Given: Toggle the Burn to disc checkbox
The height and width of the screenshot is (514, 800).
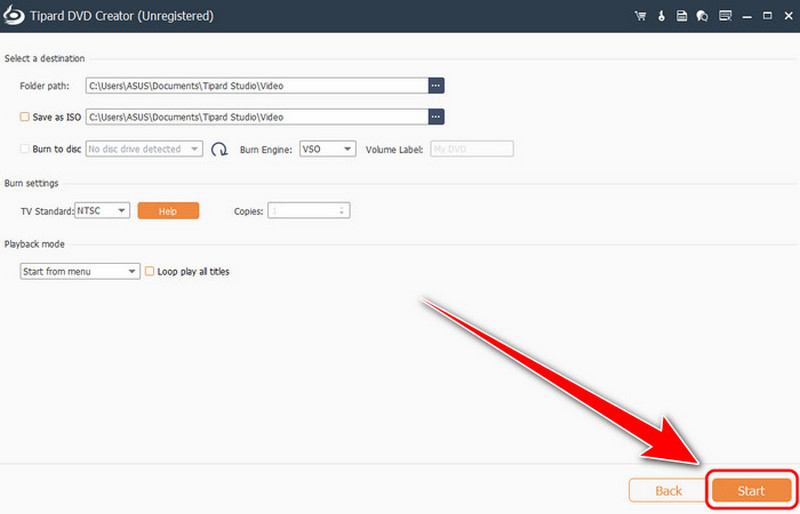Looking at the screenshot, I should [24, 149].
